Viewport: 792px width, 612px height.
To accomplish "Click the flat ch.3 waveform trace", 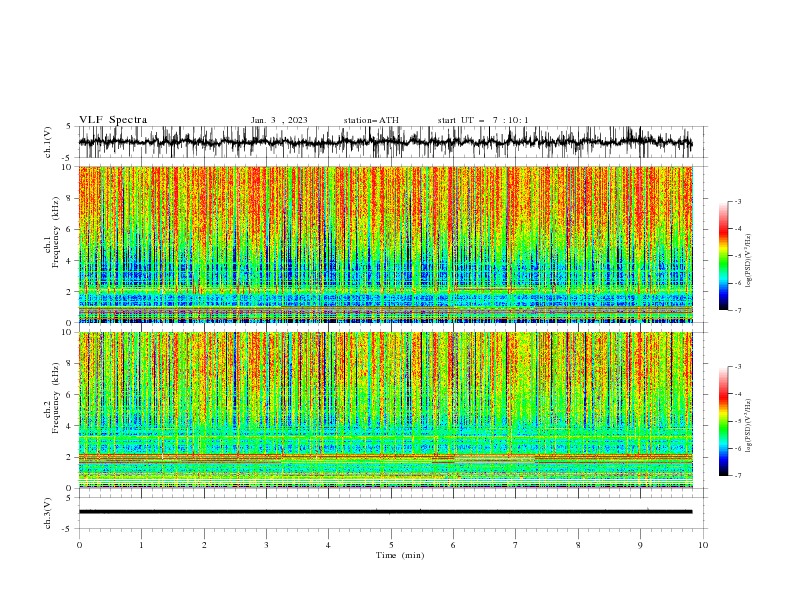I will tap(385, 512).
